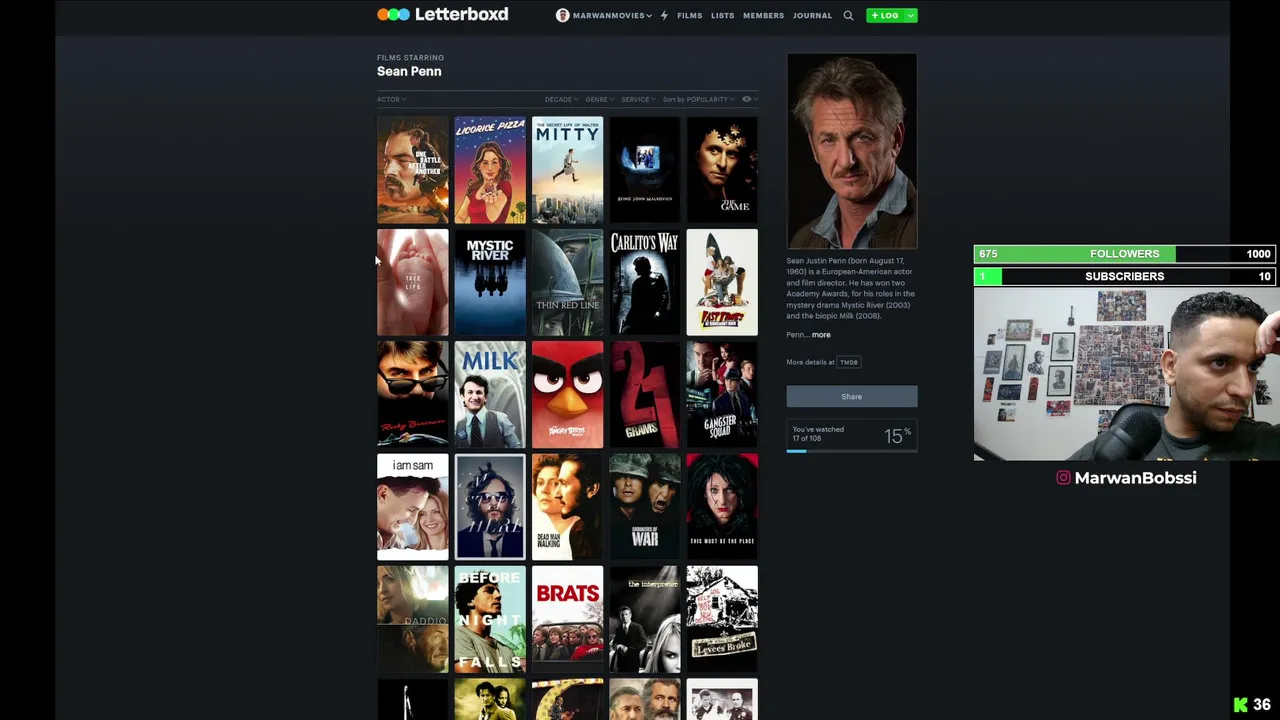The height and width of the screenshot is (720, 1280).
Task: Open The Game poster
Action: click(722, 170)
